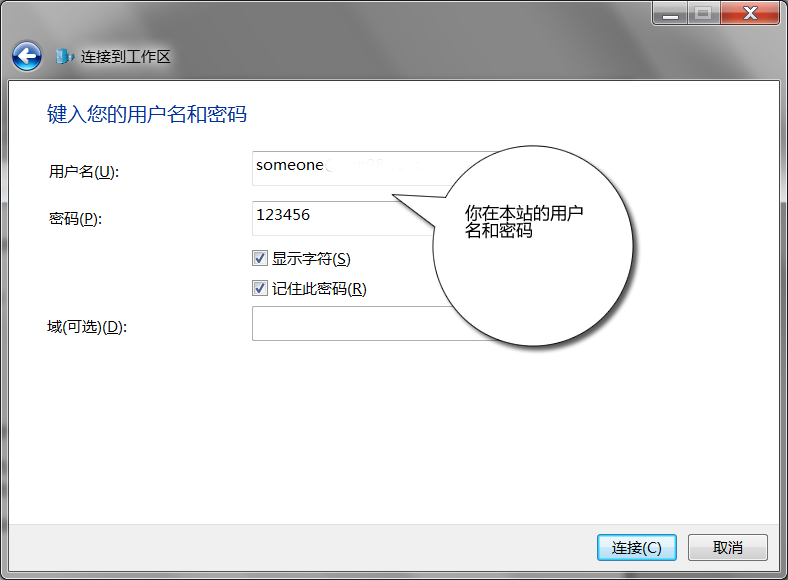The height and width of the screenshot is (580, 788).
Task: Click the 密码(P) label
Action: (x=75, y=219)
